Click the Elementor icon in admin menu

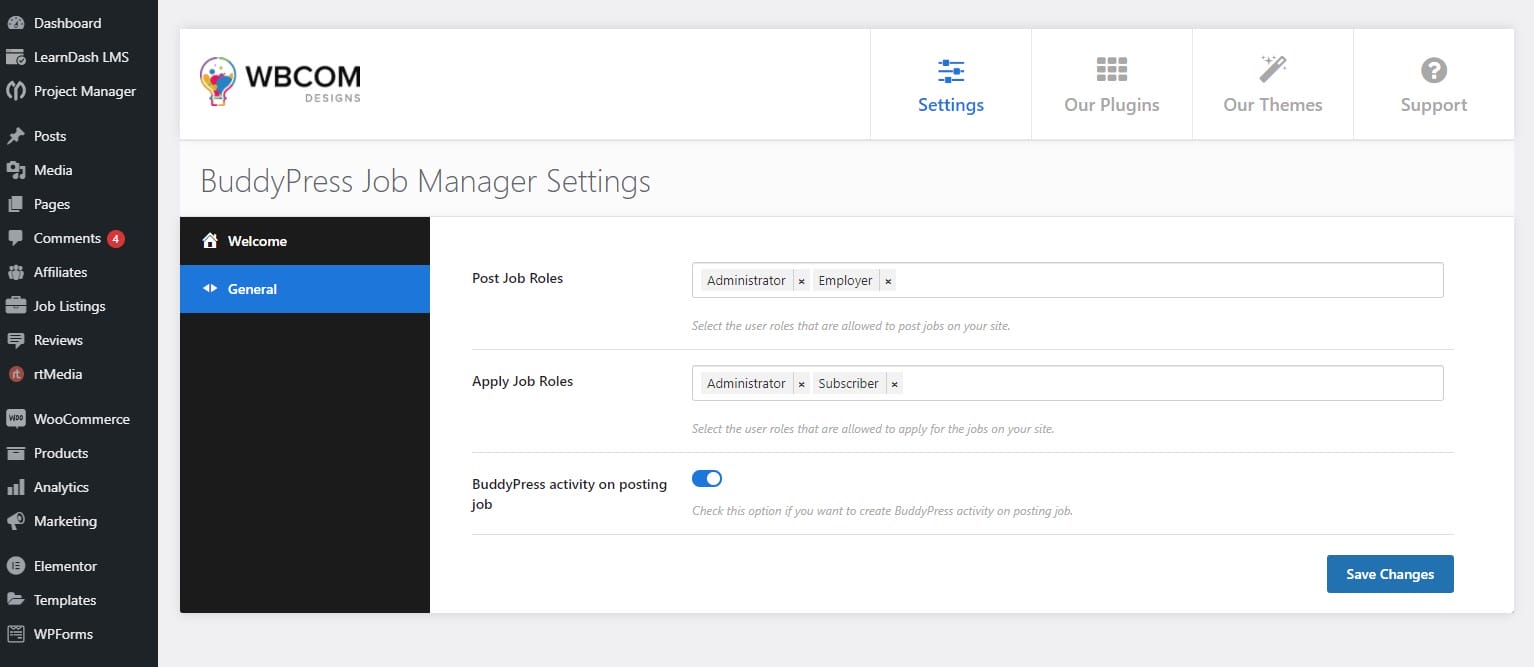[16, 566]
